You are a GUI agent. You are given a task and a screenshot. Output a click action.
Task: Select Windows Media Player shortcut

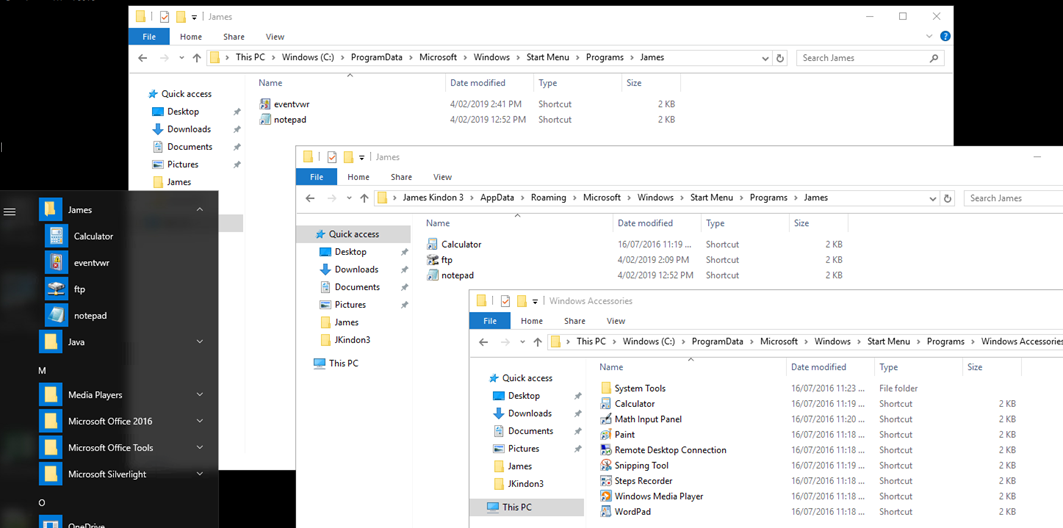pyautogui.click(x=658, y=496)
